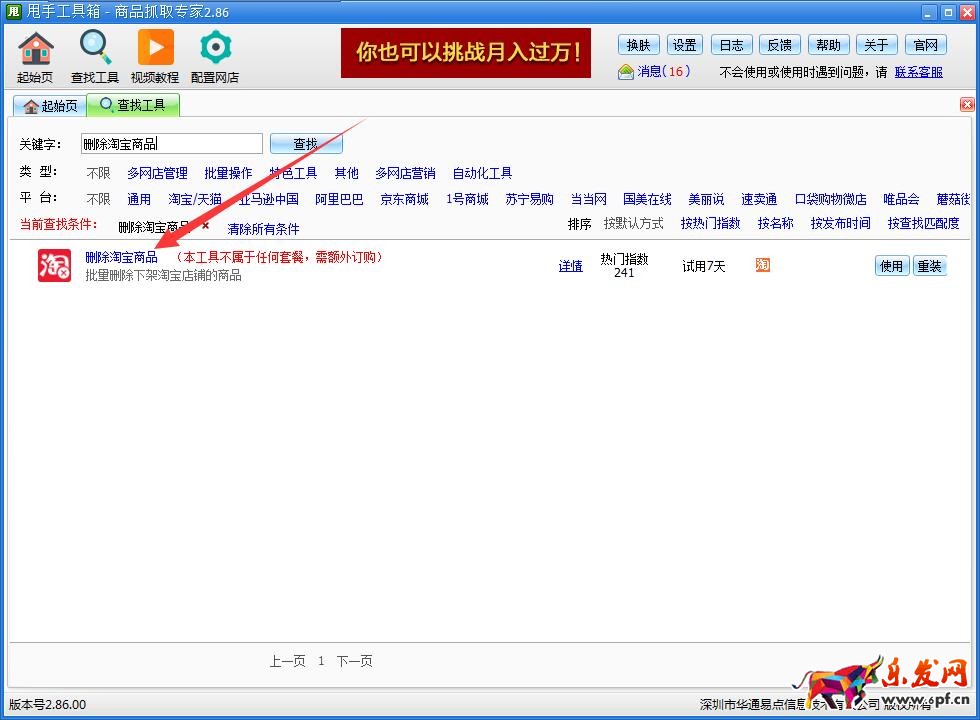Go to 下一页 next page
The height and width of the screenshot is (720, 980).
(354, 661)
